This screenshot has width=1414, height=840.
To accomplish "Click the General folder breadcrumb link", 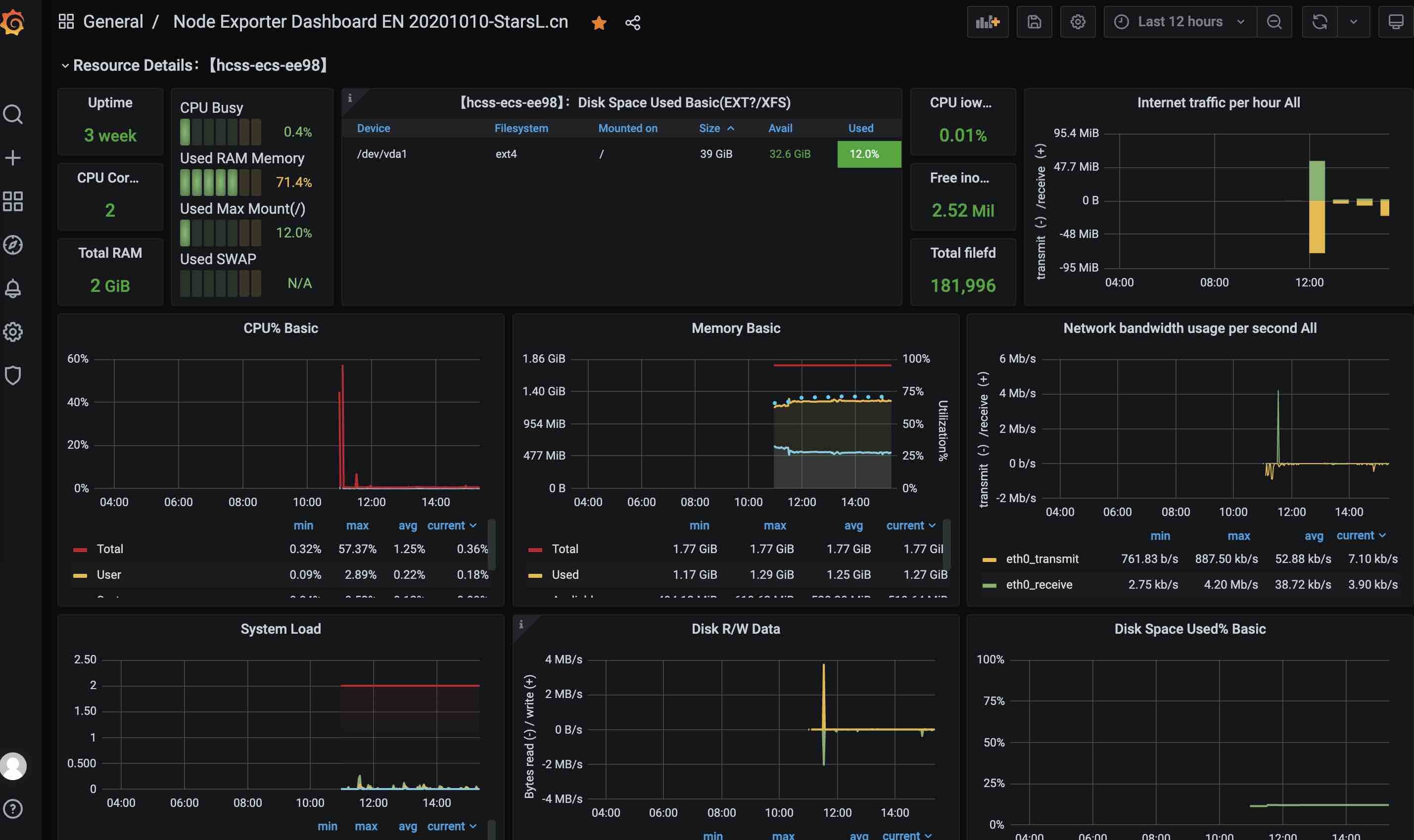I will coord(113,21).
